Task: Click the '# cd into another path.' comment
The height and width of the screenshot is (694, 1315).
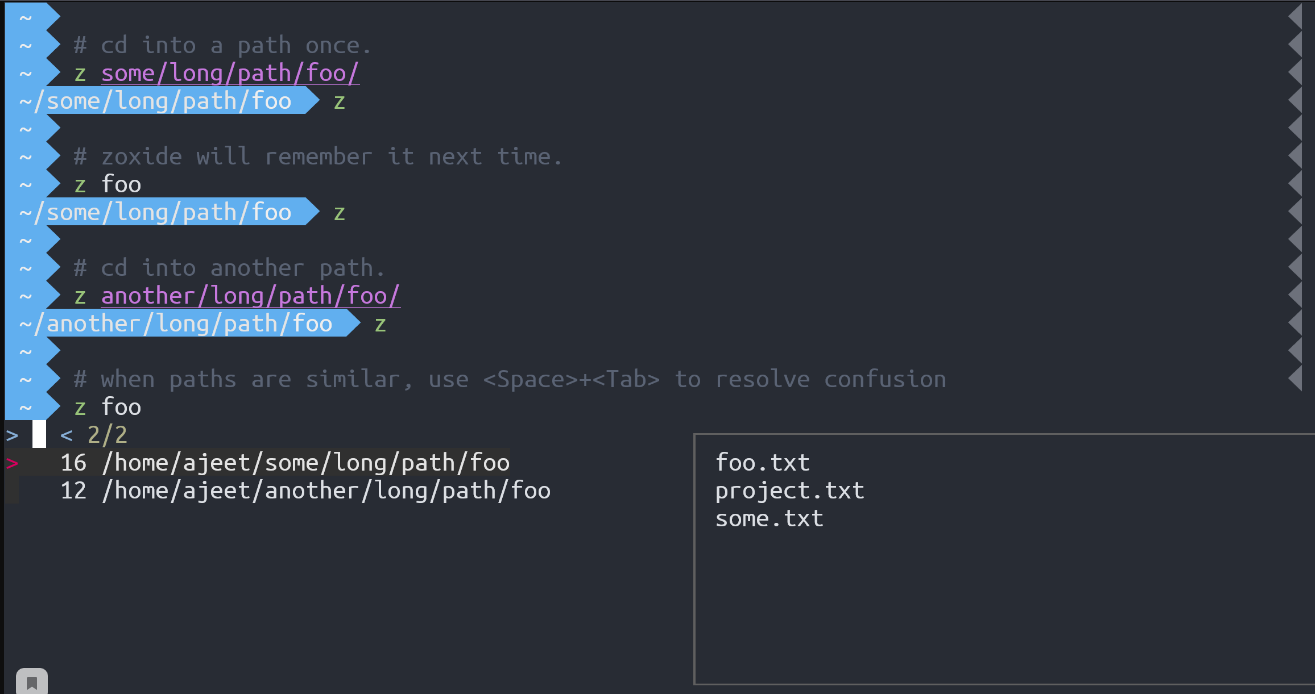Action: click(x=229, y=268)
